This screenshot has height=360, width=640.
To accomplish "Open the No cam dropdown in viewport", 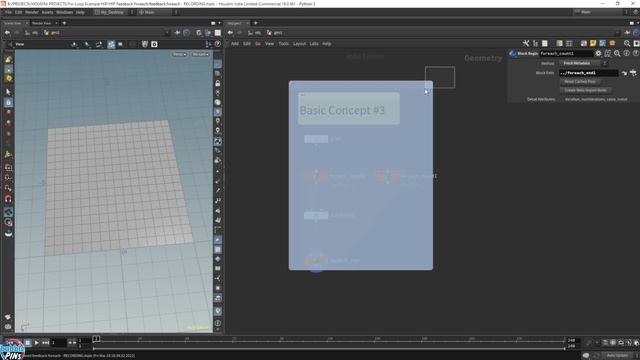I will click(200, 54).
